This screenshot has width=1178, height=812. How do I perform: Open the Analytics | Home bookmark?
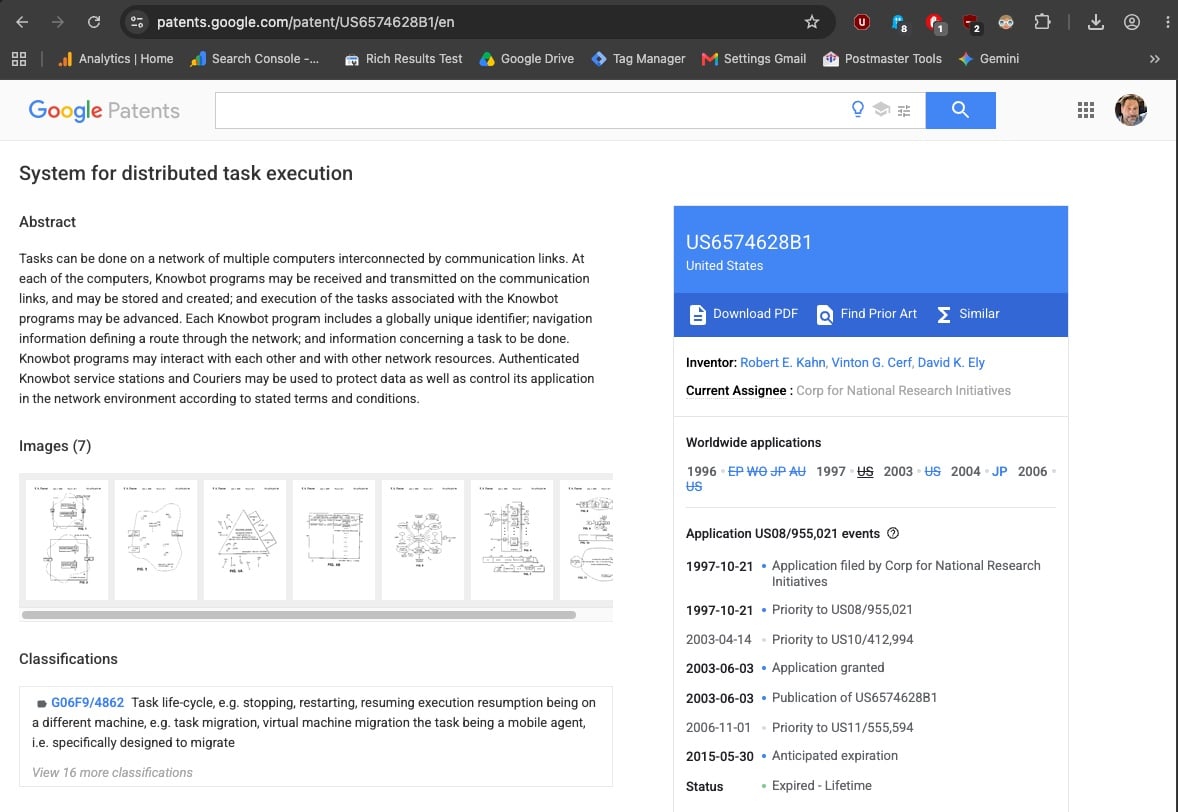point(116,59)
